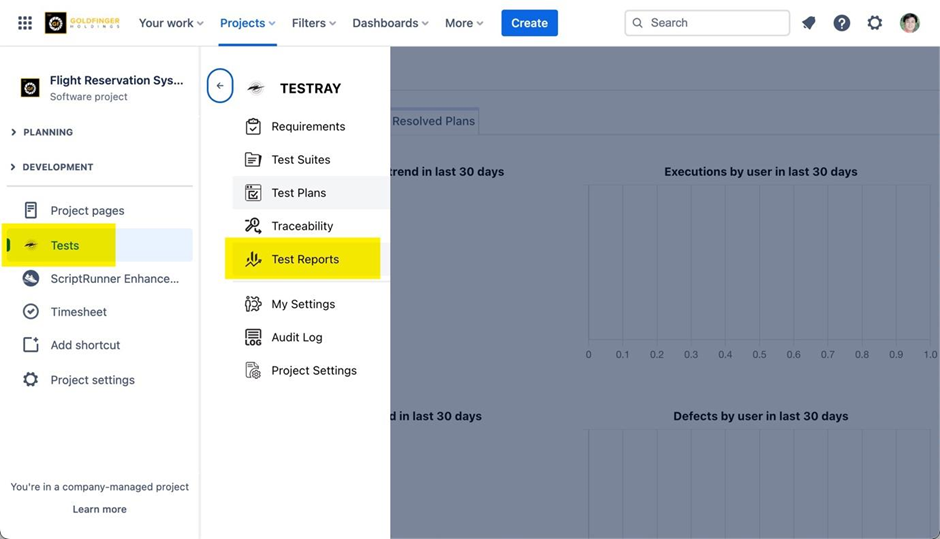Click the user profile avatar

[909, 23]
